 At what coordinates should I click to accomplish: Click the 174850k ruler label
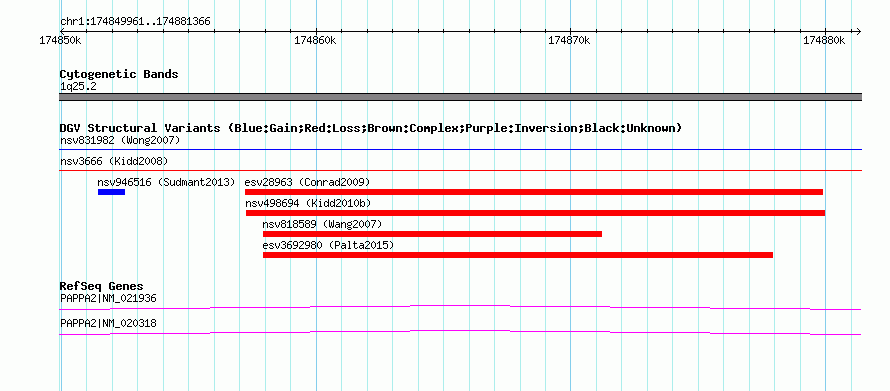point(60,40)
